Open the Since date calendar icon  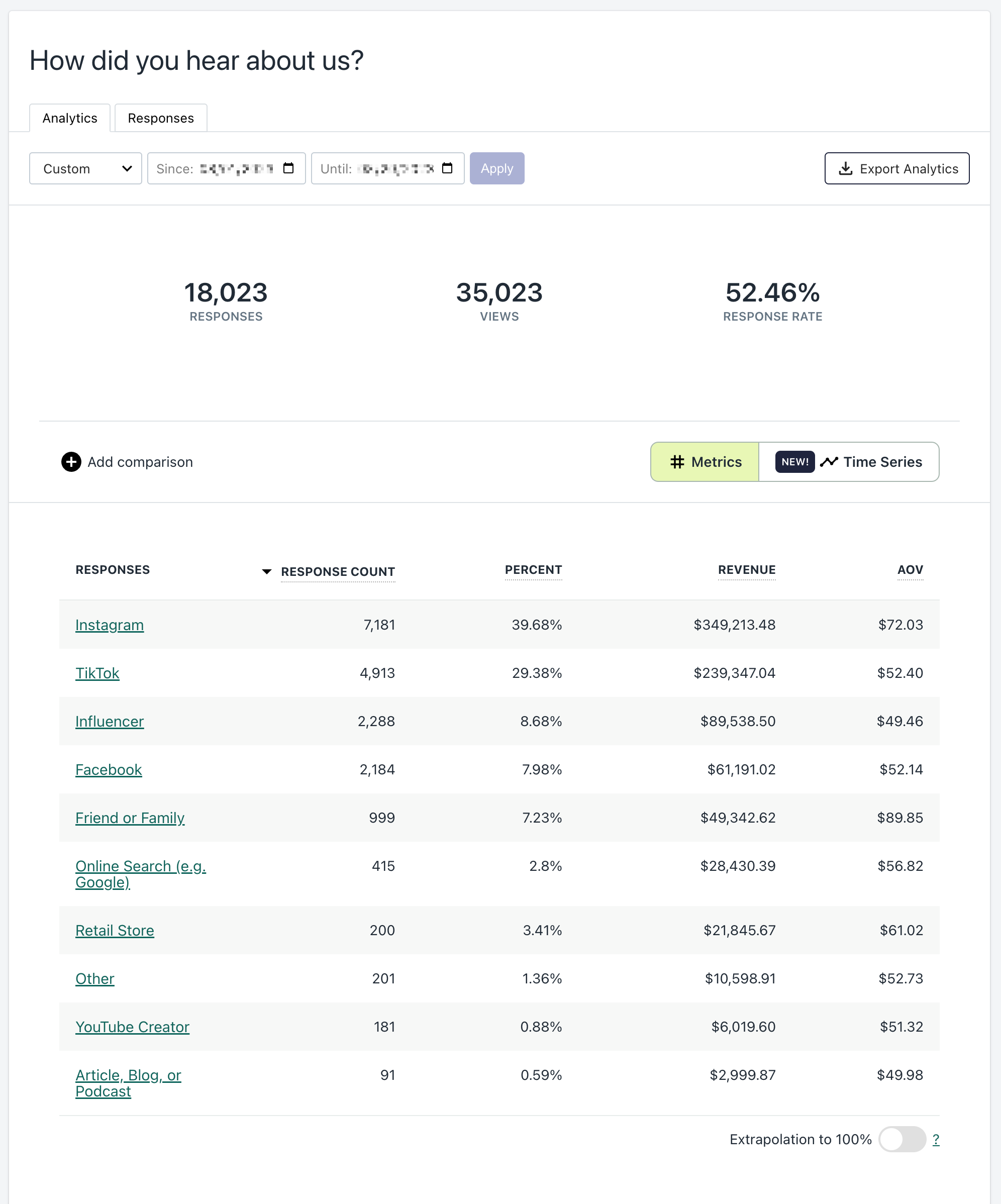pyautogui.click(x=288, y=168)
